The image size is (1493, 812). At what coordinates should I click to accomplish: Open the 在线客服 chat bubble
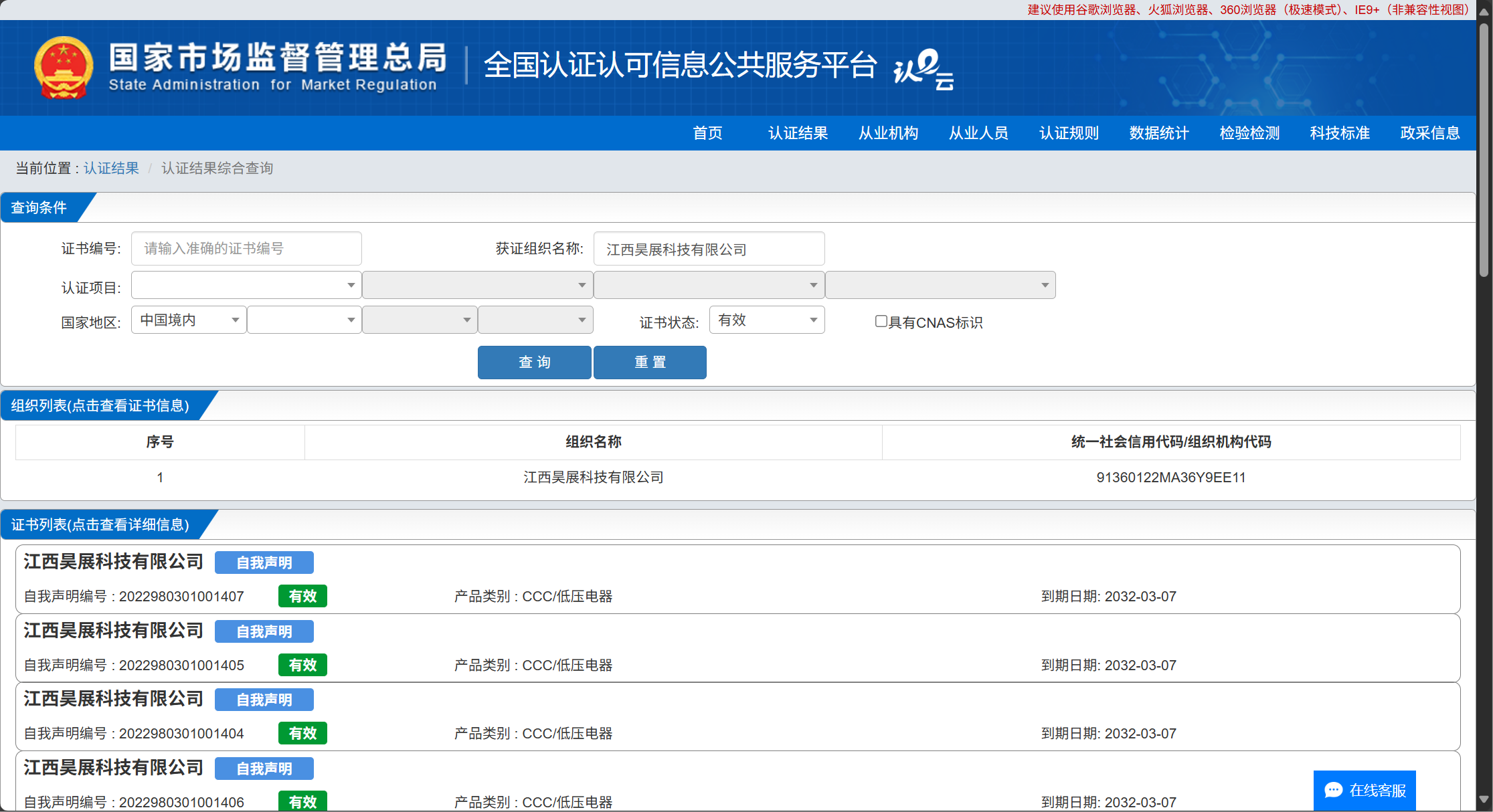(1365, 790)
